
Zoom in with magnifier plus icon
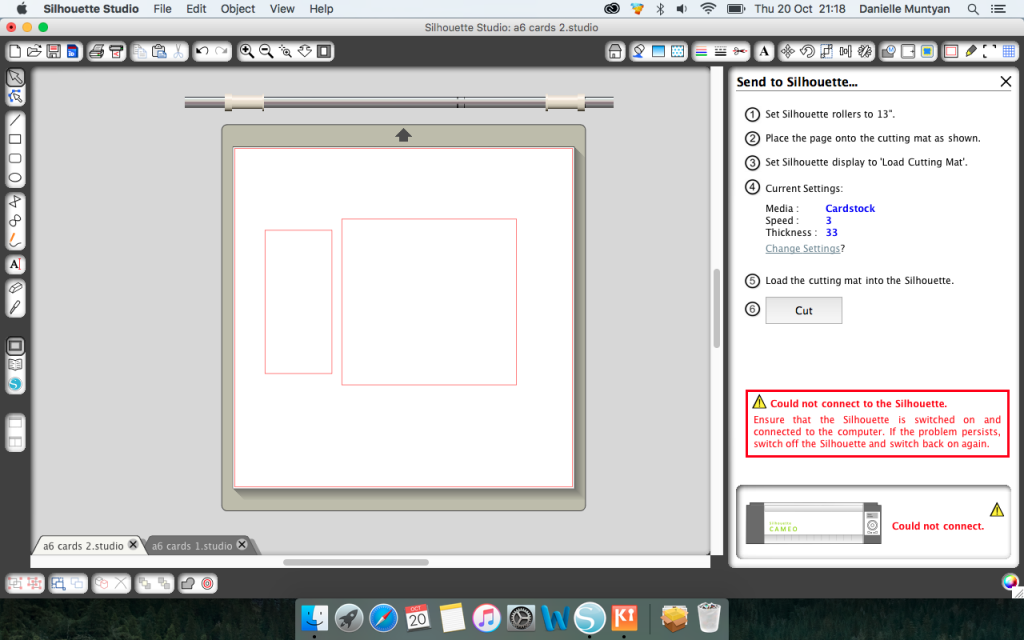tap(247, 51)
